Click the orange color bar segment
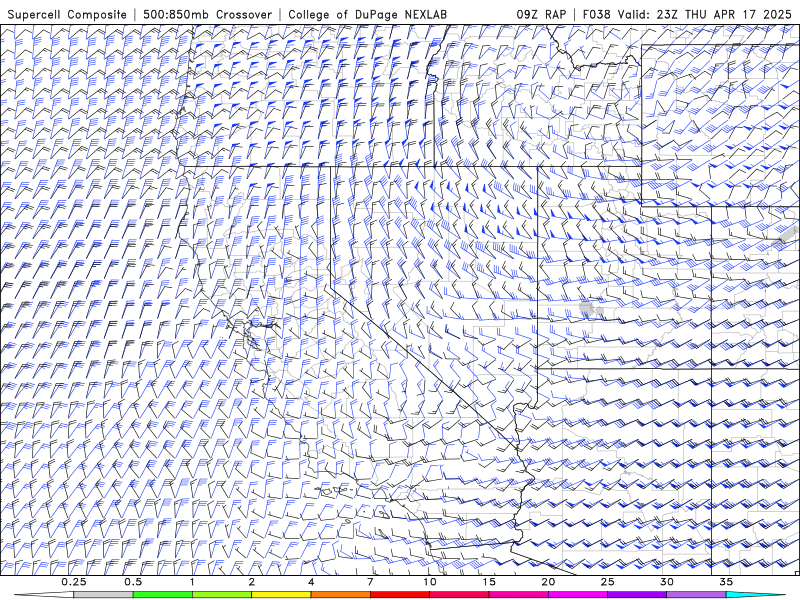Image resolution: width=800 pixels, height=600 pixels. pos(340,595)
